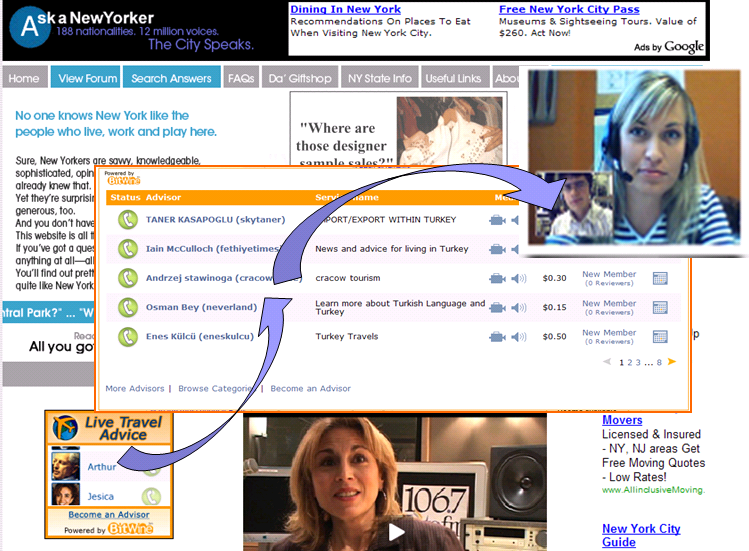Open Dining In New York ad link
Viewport: 749px width, 551px height.
coord(345,9)
